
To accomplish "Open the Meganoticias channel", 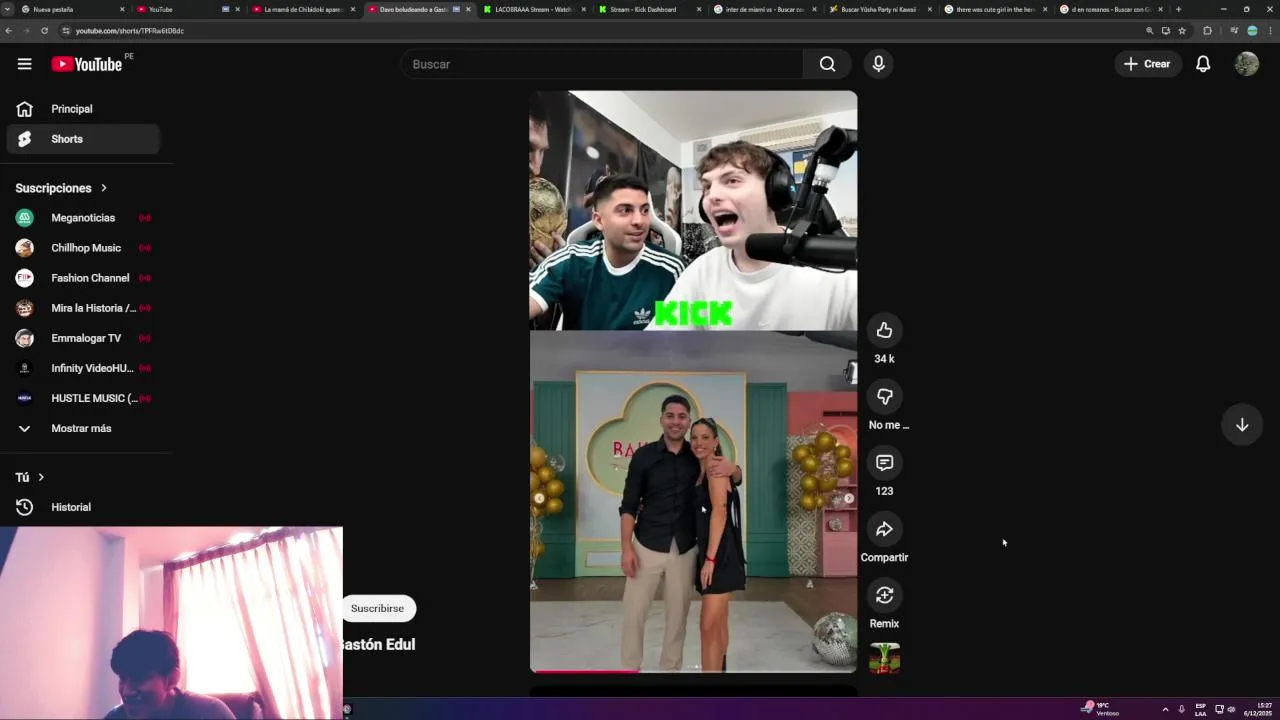I will pyautogui.click(x=83, y=218).
